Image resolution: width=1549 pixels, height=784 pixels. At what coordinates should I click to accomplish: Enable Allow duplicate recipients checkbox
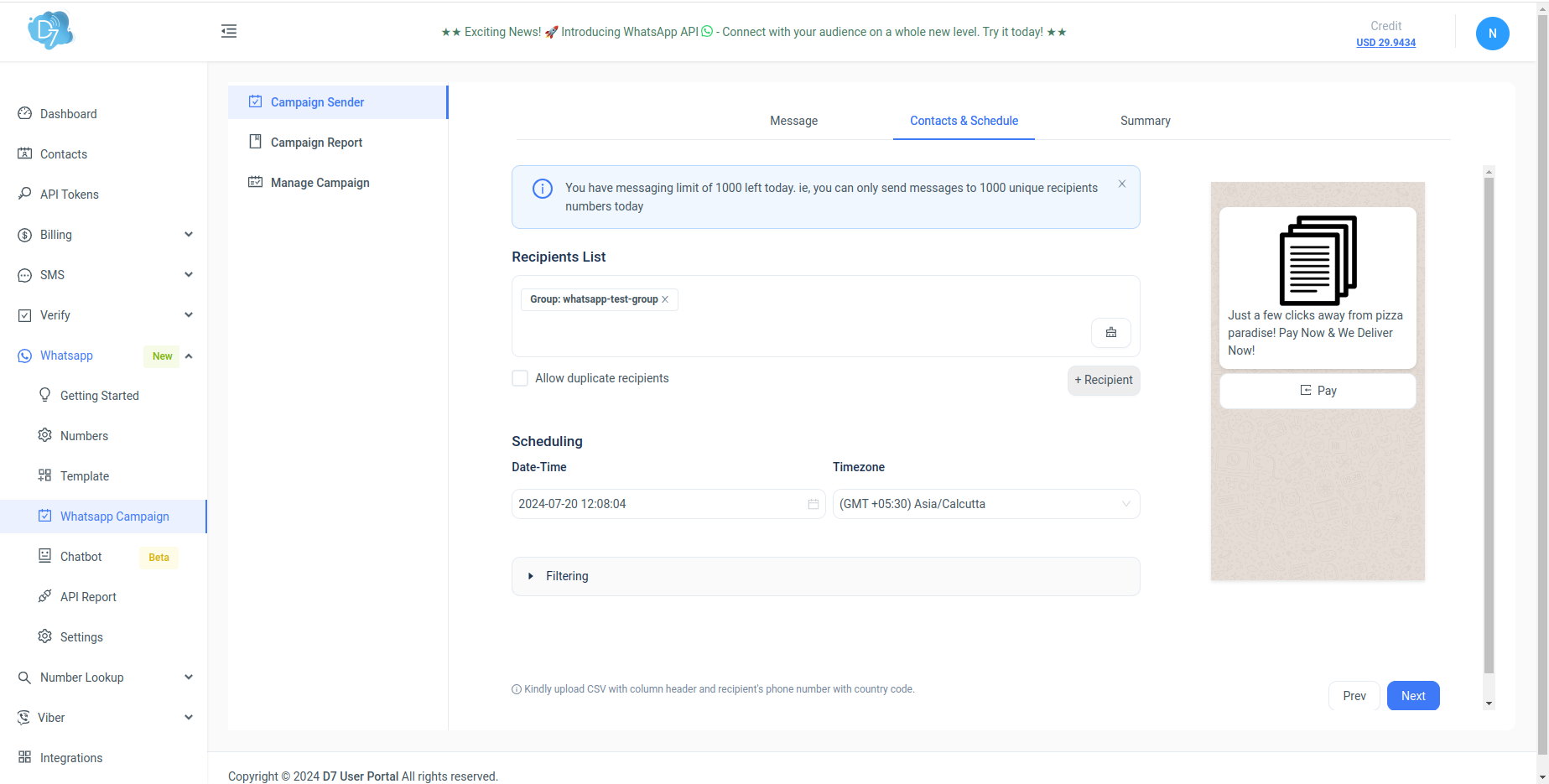[520, 378]
